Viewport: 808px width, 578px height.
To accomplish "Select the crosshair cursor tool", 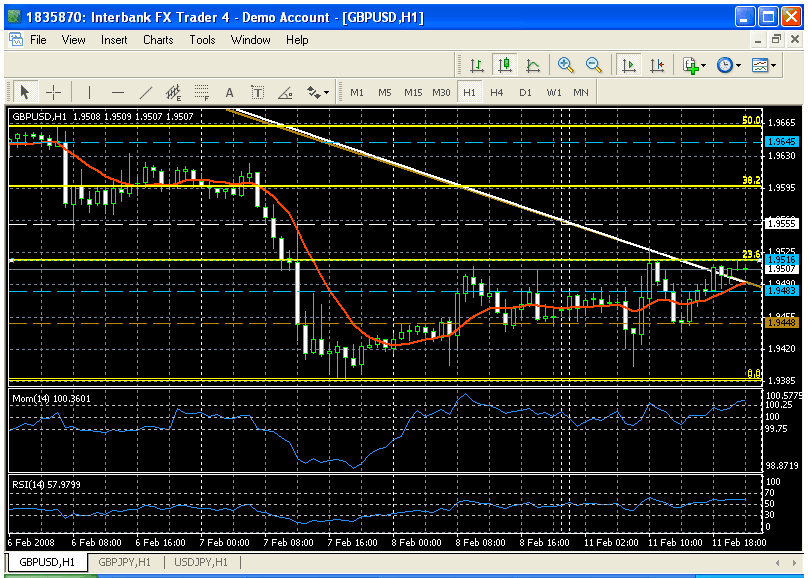I will pos(53,92).
